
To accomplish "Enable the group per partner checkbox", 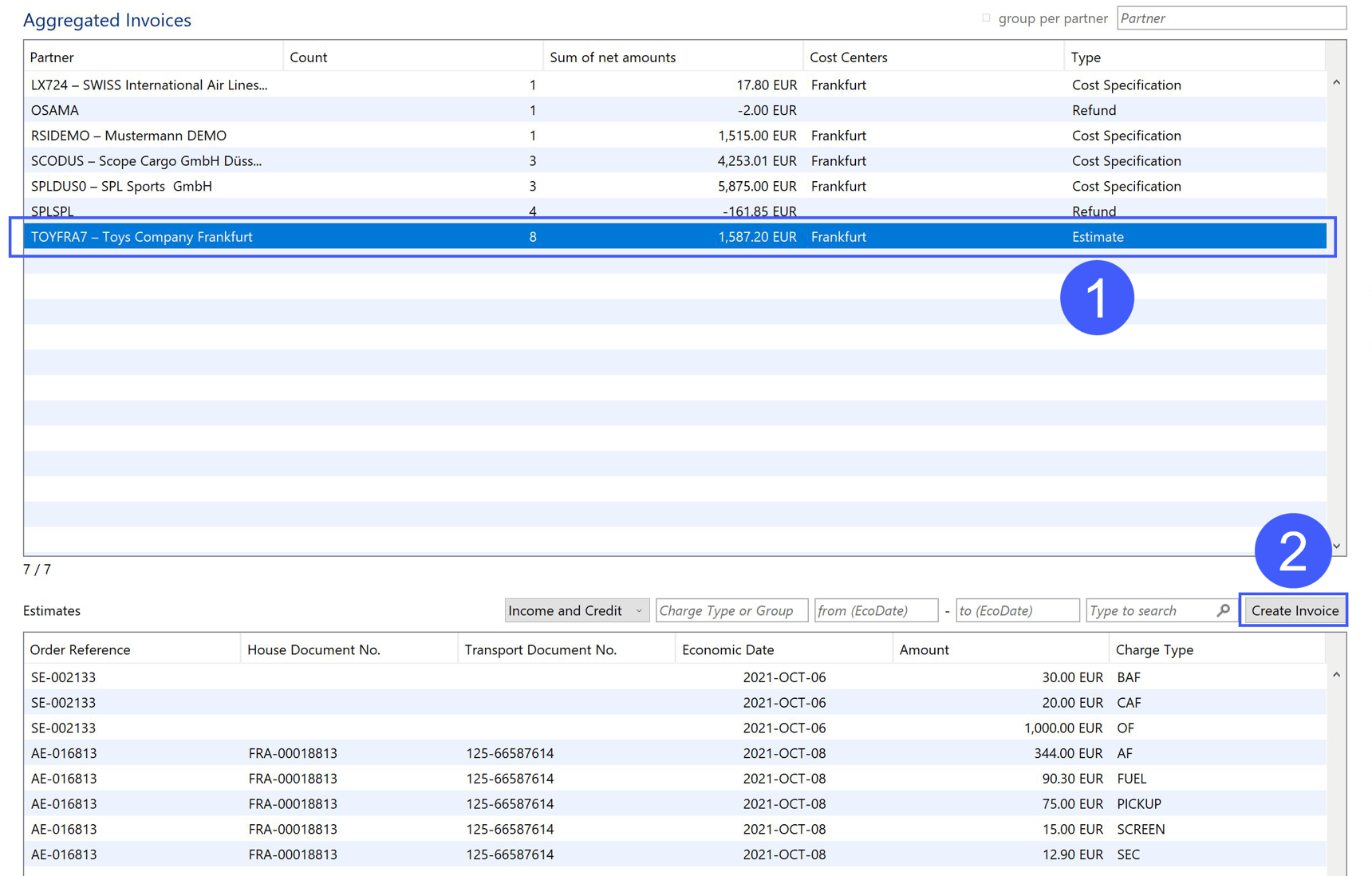I will [987, 18].
